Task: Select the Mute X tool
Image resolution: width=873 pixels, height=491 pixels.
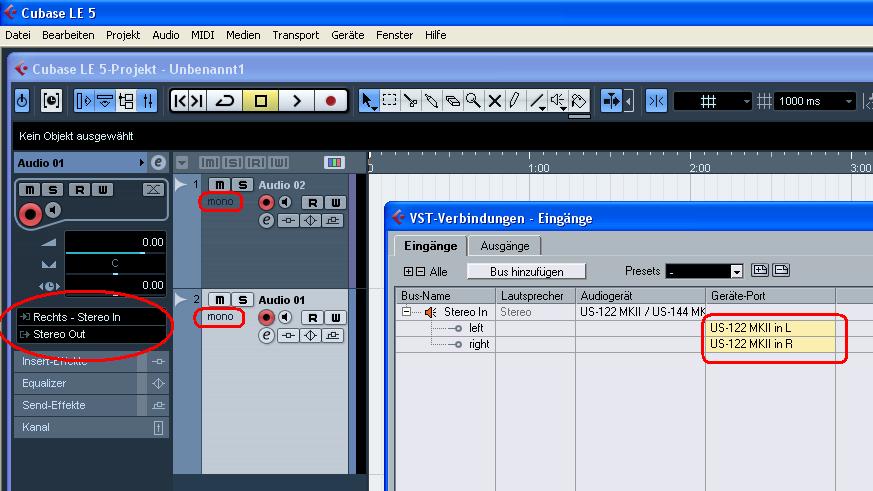Action: [494, 101]
